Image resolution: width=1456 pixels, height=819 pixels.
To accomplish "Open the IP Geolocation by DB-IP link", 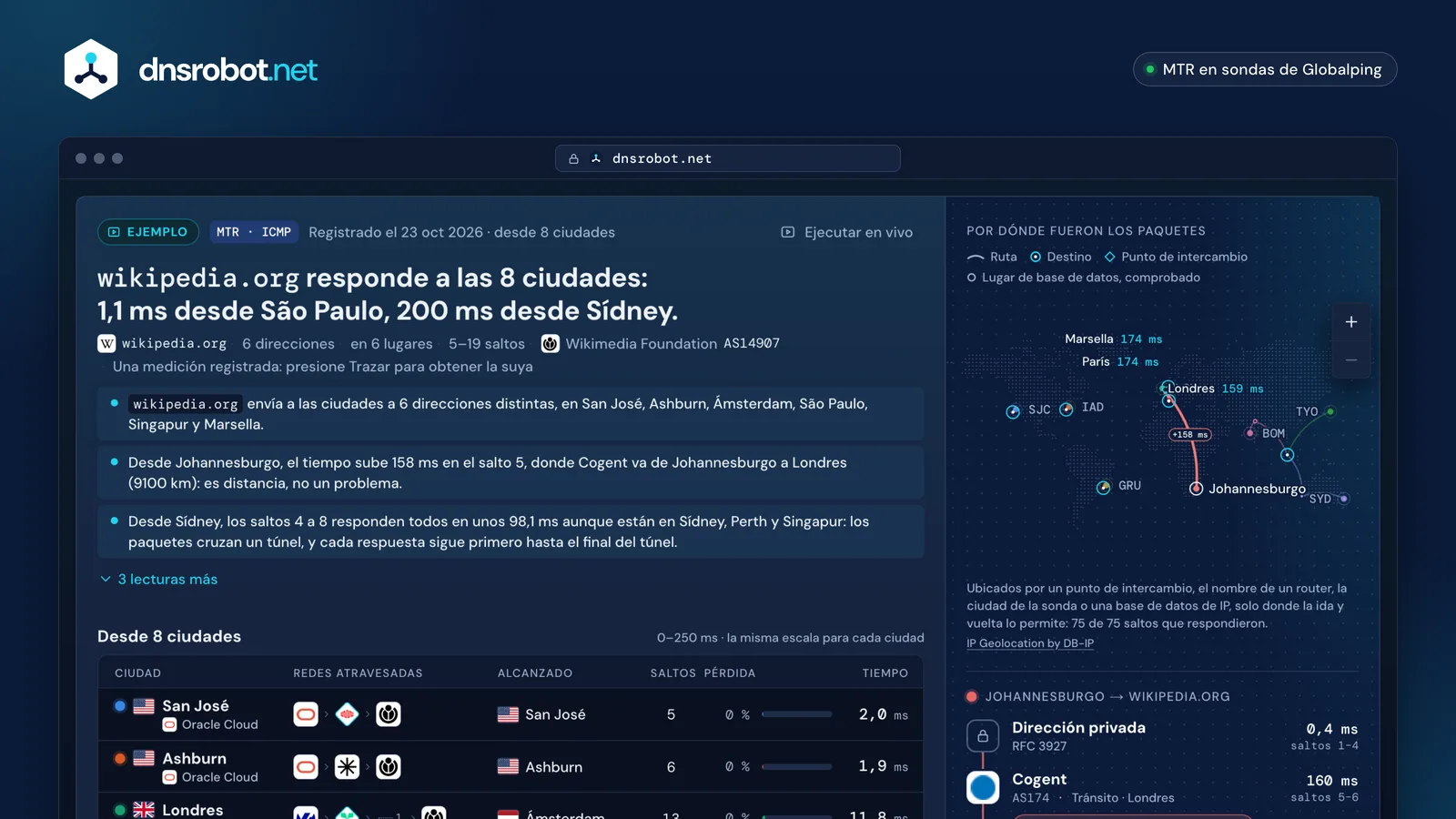I will point(1030,643).
